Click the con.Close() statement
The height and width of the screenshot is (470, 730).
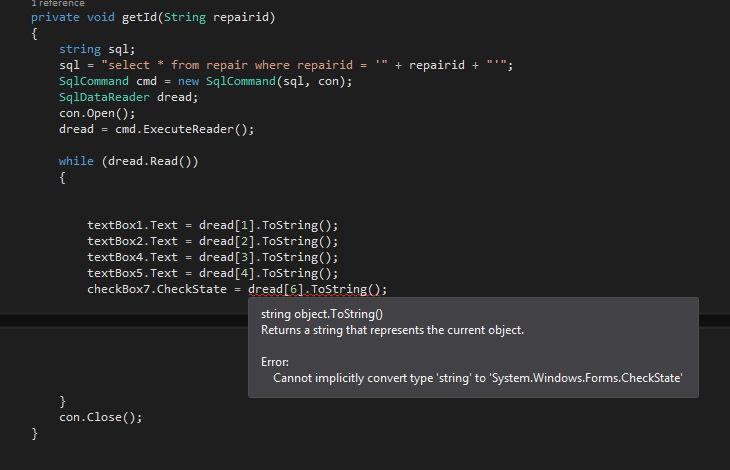101,417
